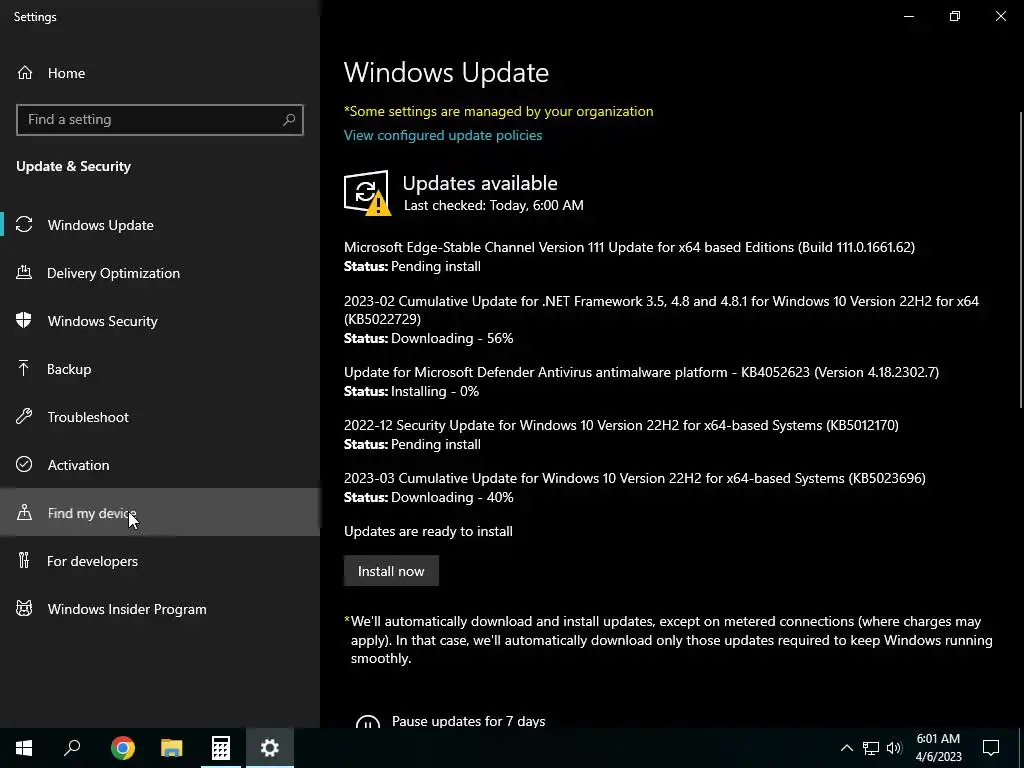Launch Google Chrome from taskbar
Screen dimensions: 1024x768
(123, 748)
